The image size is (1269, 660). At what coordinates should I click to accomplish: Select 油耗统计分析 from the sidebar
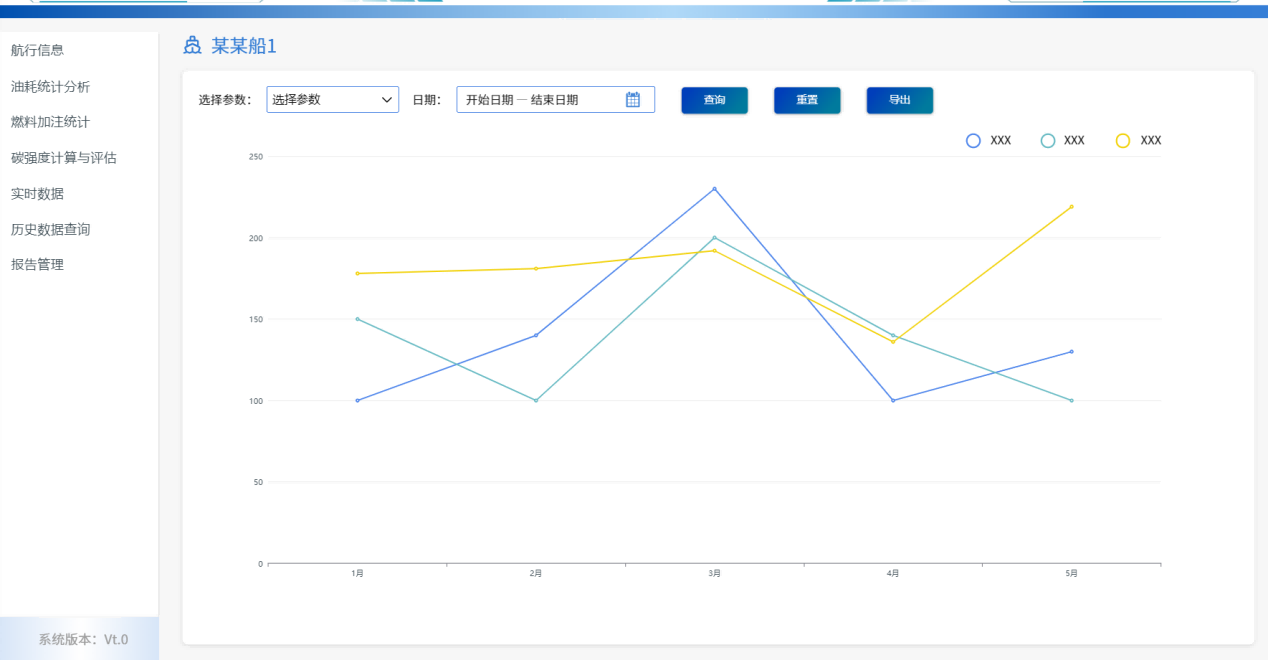[51, 87]
